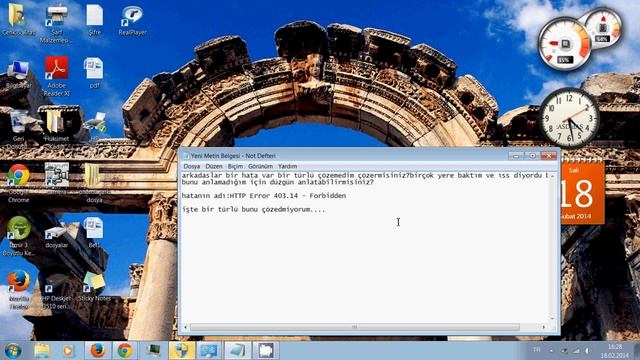
Task: Open the Düzen menu in Notepad
Action: (x=214, y=167)
